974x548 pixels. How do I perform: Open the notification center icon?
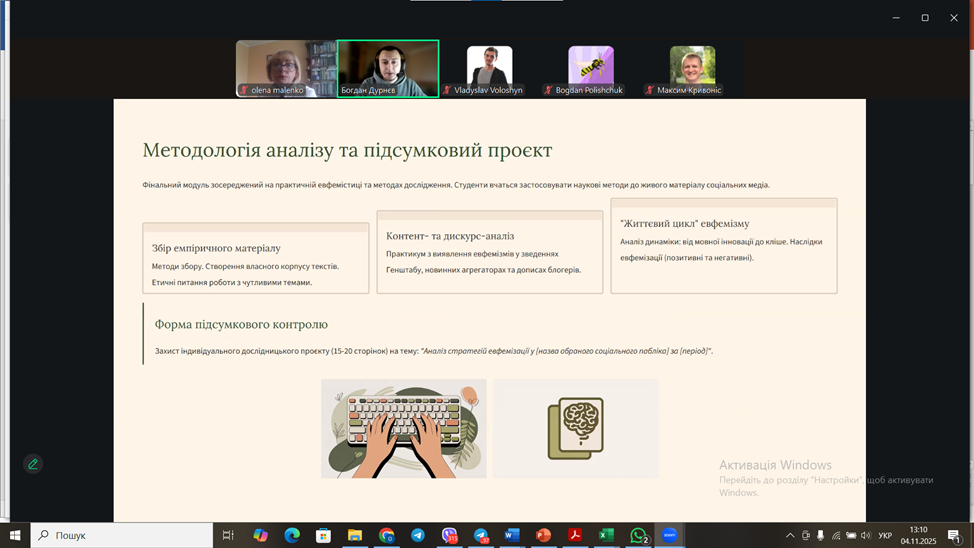pyautogui.click(x=953, y=536)
